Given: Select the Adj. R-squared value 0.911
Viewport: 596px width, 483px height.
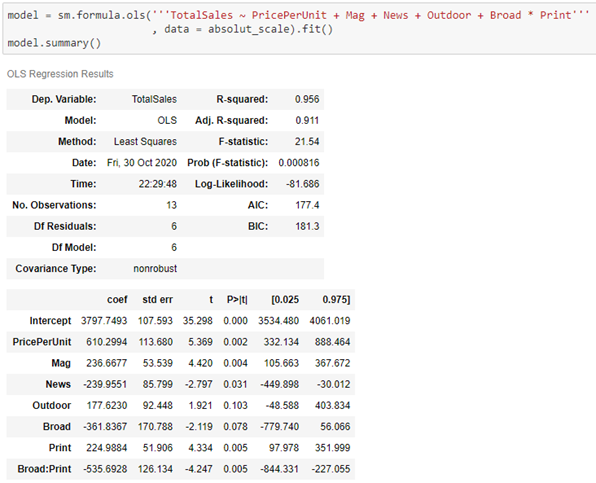Looking at the screenshot, I should tap(307, 120).
